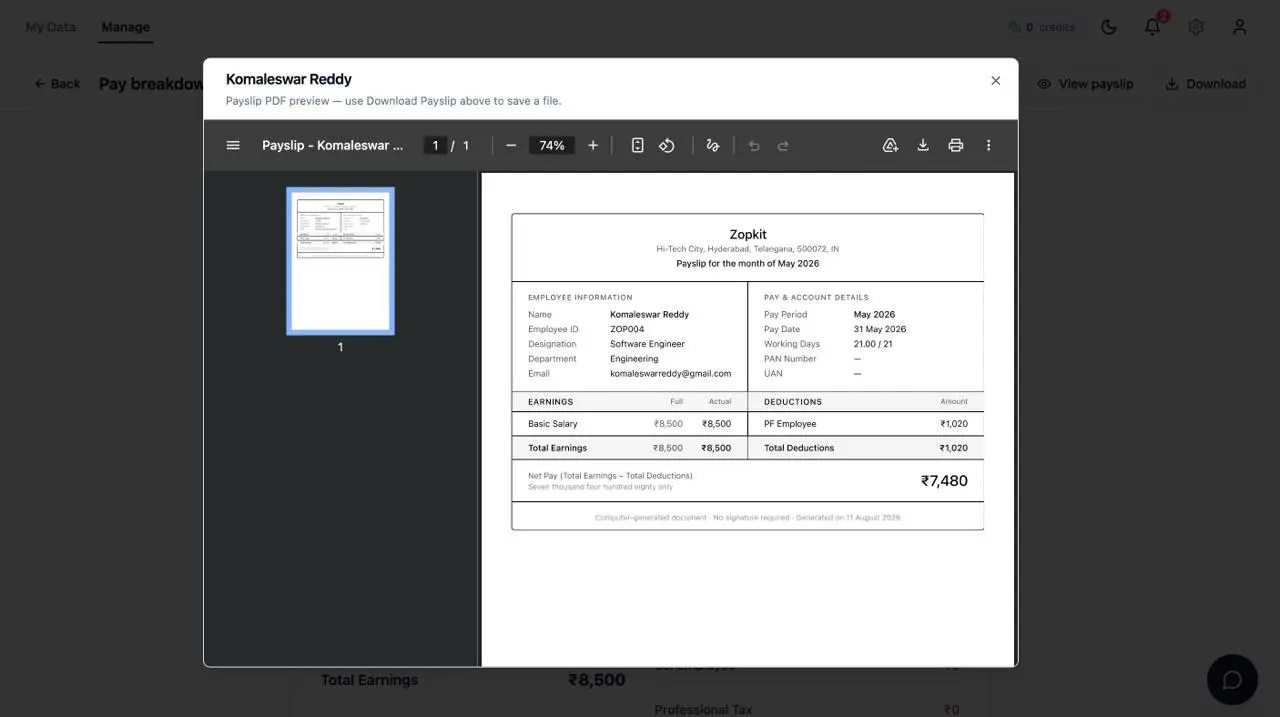Close the payslip preview dialog
Viewport: 1280px width, 717px height.
pyautogui.click(x=995, y=81)
